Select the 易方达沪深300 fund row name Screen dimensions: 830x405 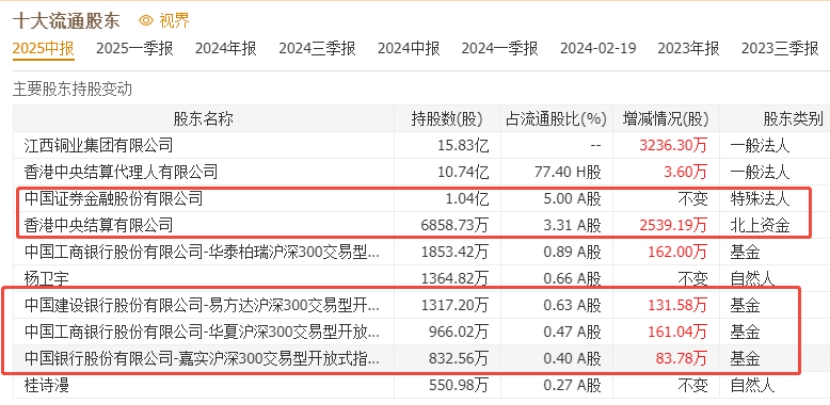pos(202,305)
